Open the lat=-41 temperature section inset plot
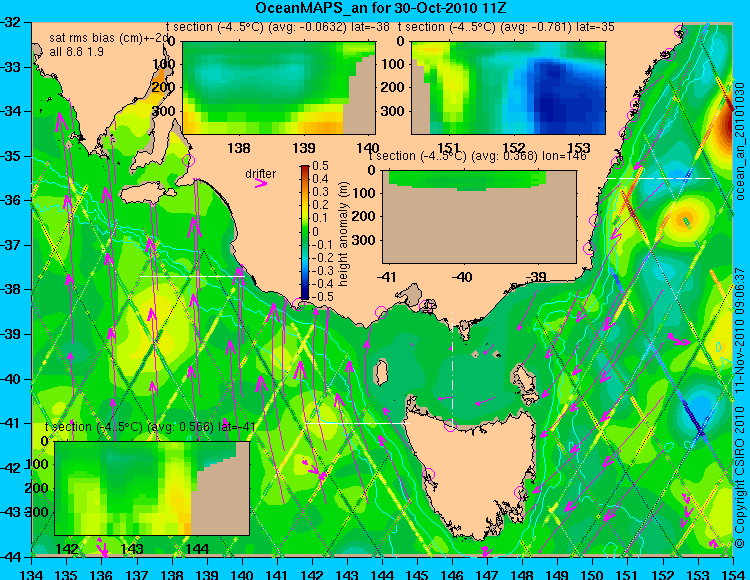 [x=152, y=488]
